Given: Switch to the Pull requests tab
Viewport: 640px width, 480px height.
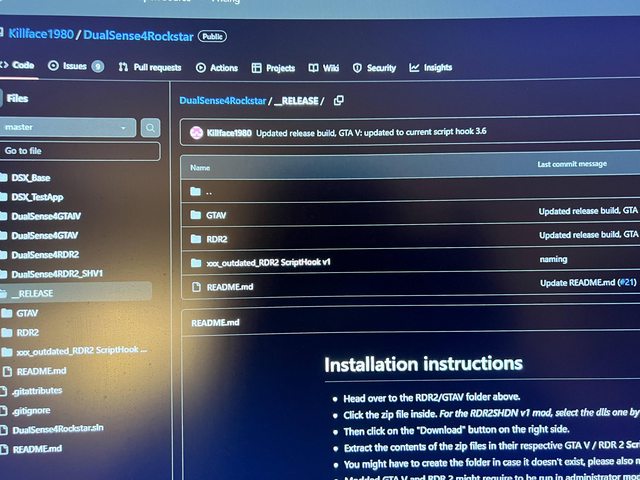Looking at the screenshot, I should (x=150, y=67).
